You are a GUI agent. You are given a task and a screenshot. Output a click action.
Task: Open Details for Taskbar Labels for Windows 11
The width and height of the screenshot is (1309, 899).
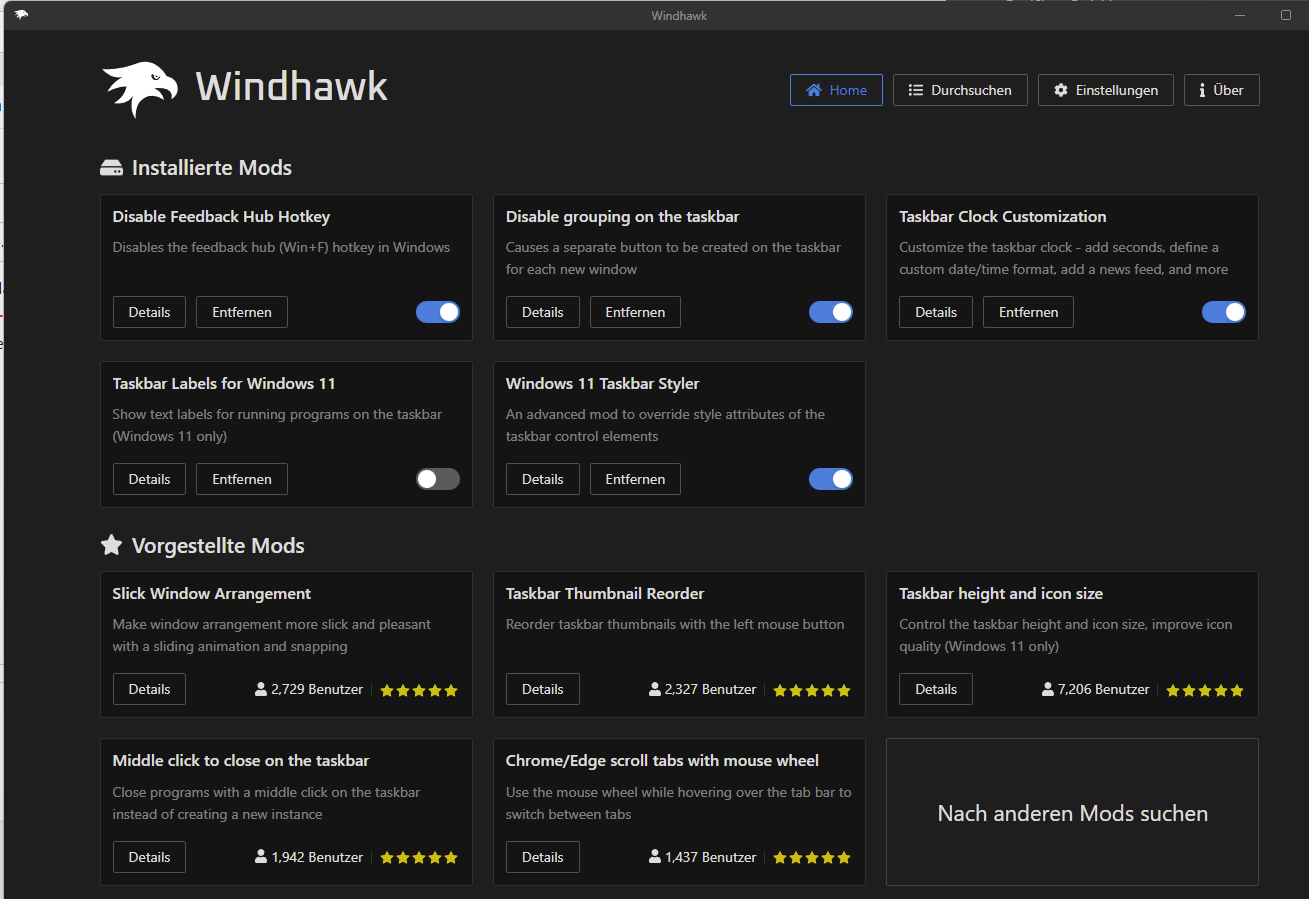tap(149, 479)
